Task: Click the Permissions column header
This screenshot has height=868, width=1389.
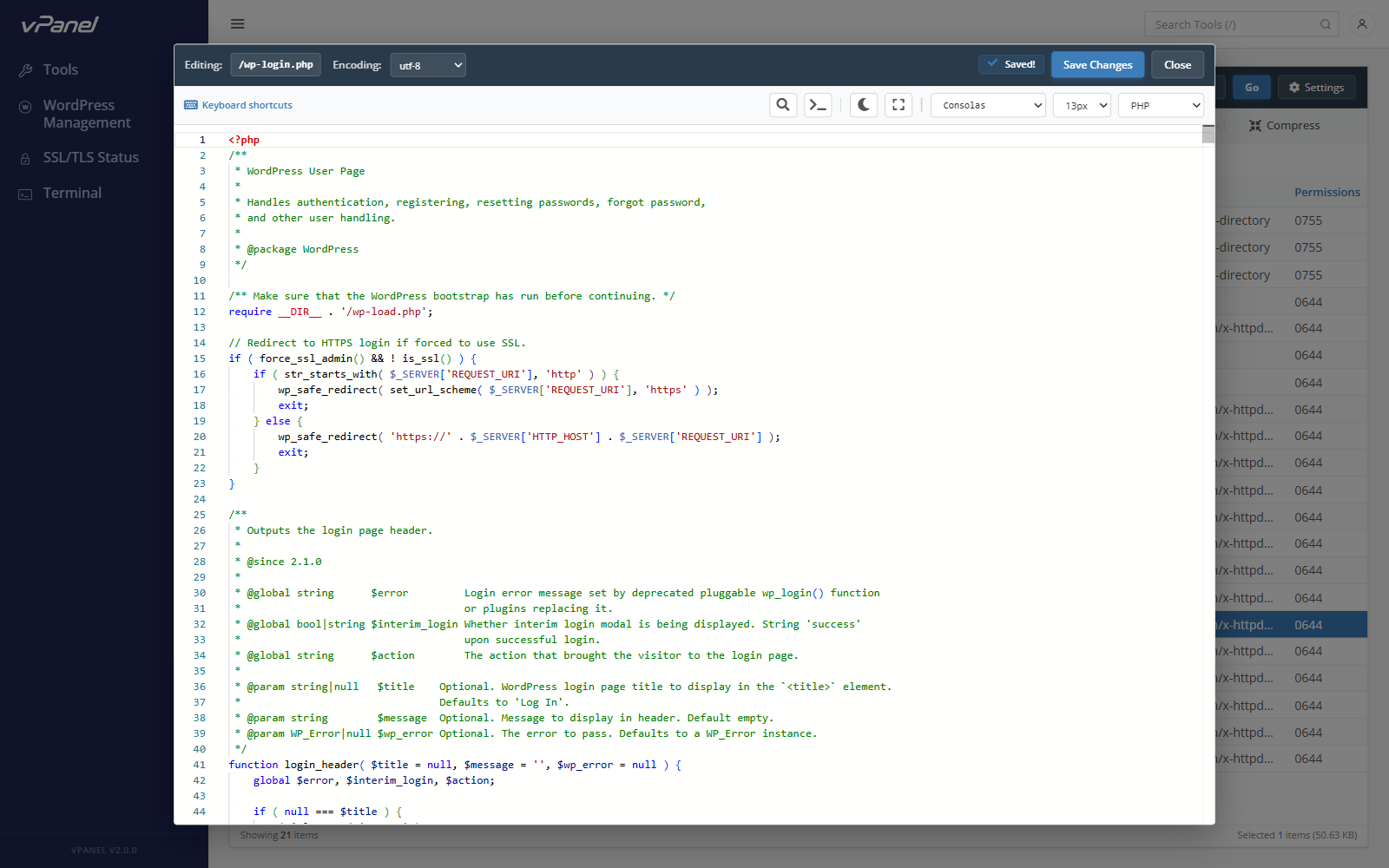Action: click(x=1327, y=192)
